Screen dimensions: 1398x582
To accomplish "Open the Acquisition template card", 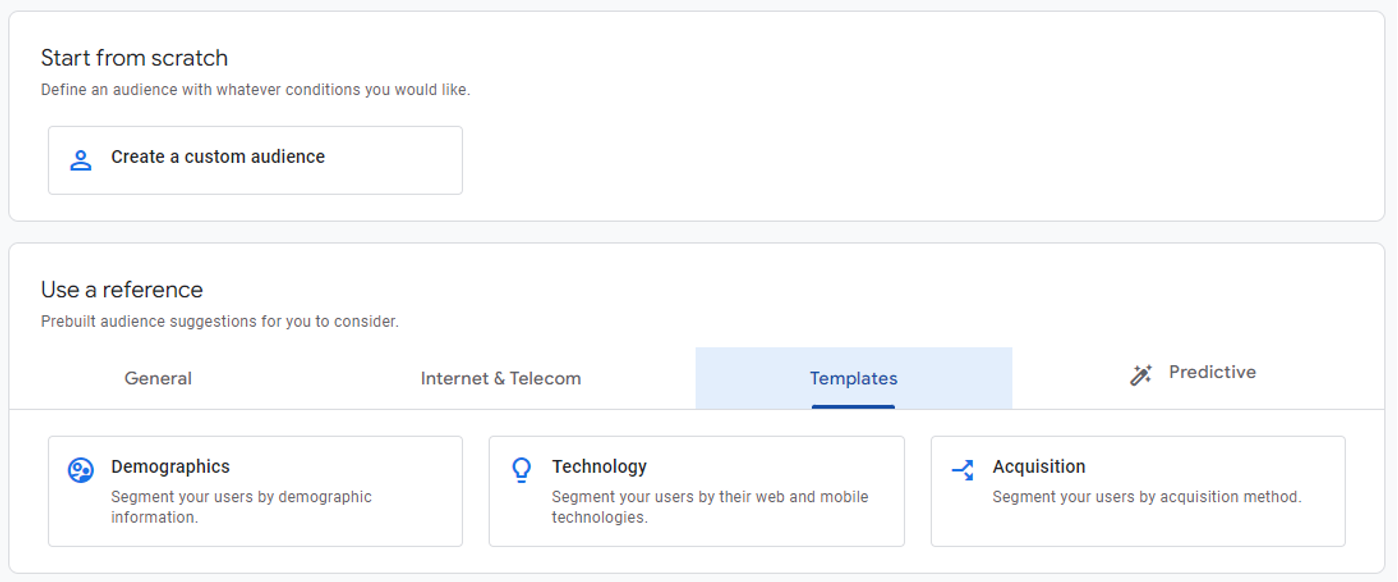I will point(1138,490).
